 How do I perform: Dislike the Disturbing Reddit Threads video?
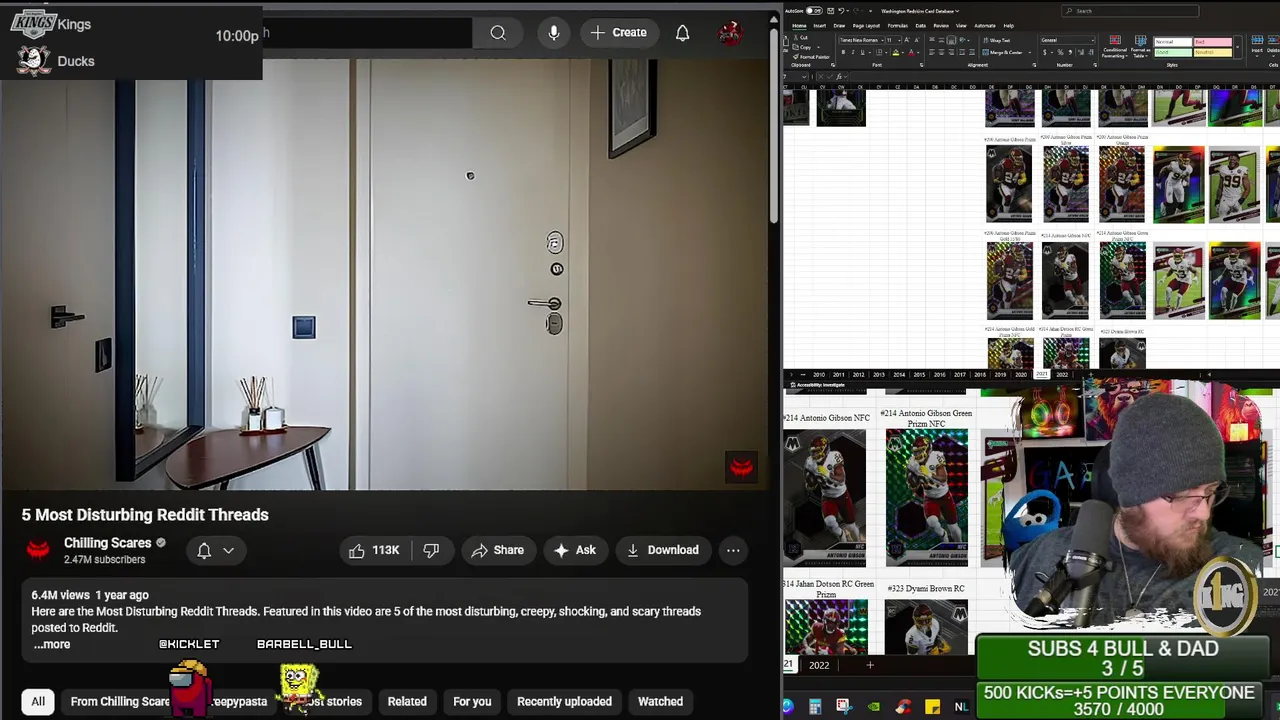click(x=431, y=550)
